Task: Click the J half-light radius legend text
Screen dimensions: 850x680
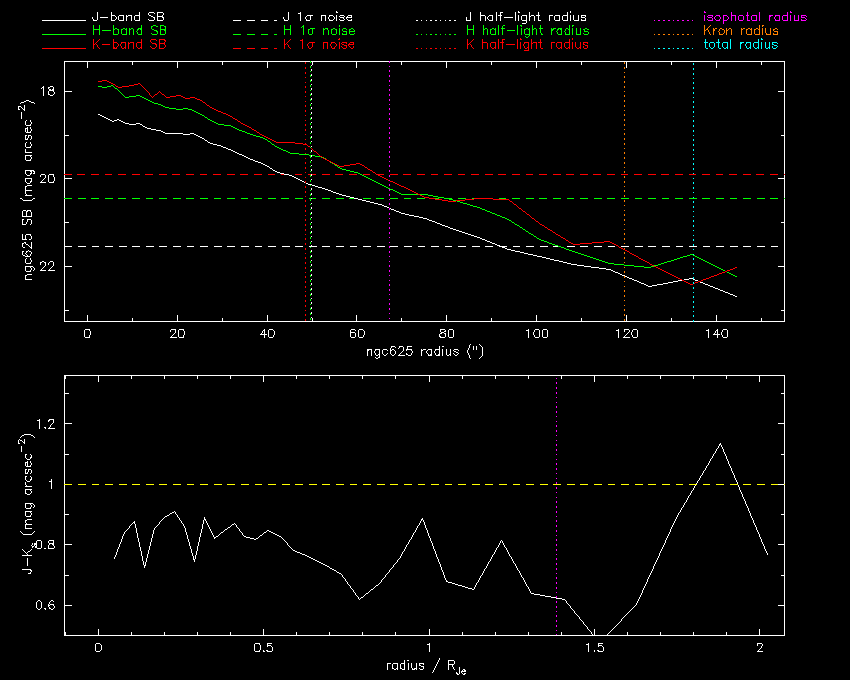Action: click(526, 17)
